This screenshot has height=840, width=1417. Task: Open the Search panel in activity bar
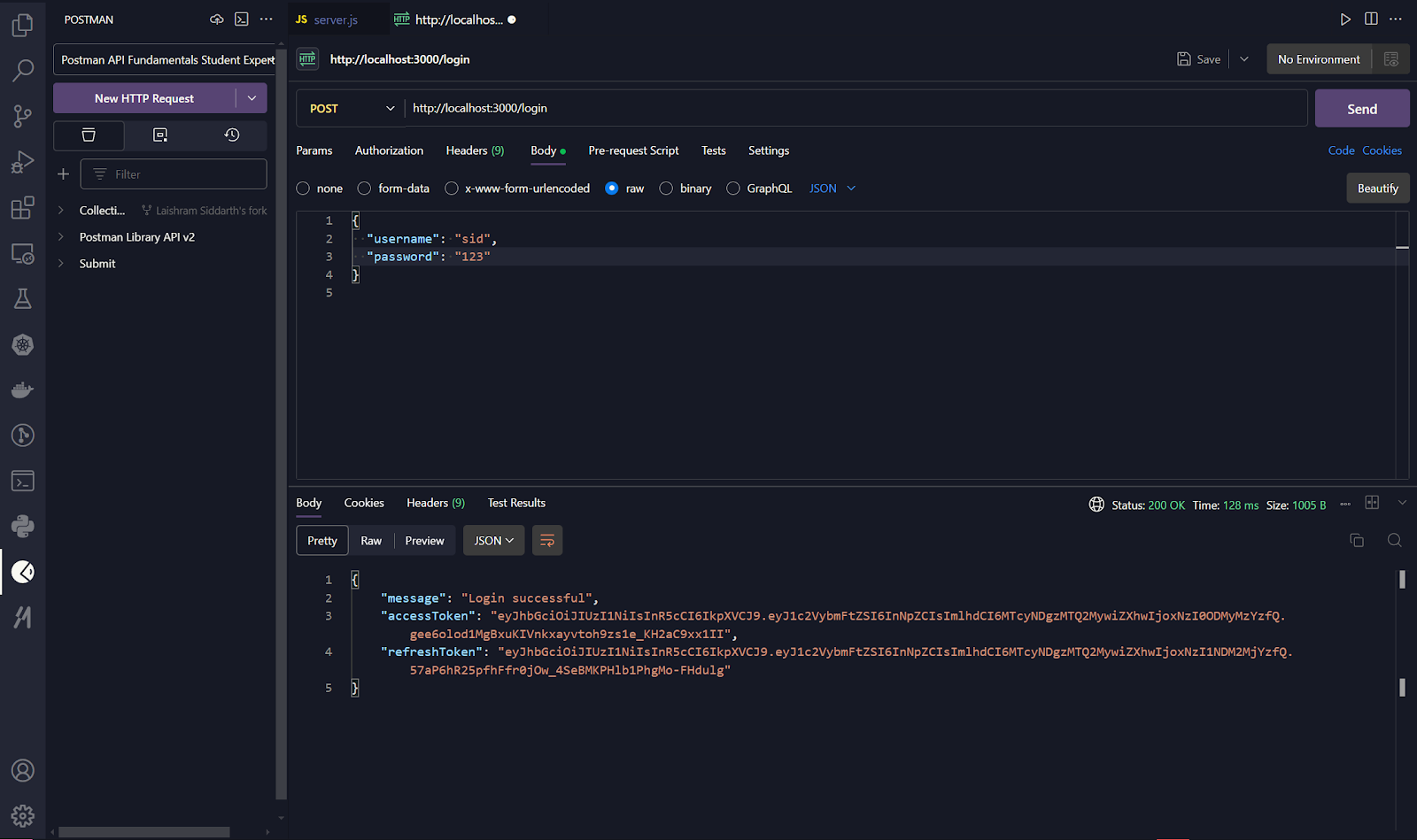pos(23,70)
